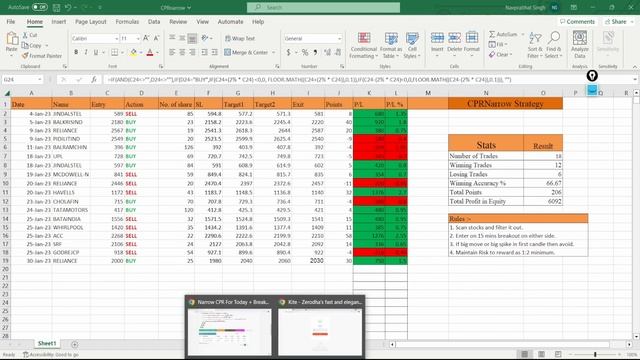Switch to the Formulas tab
The height and width of the screenshot is (360, 640).
(x=127, y=22)
